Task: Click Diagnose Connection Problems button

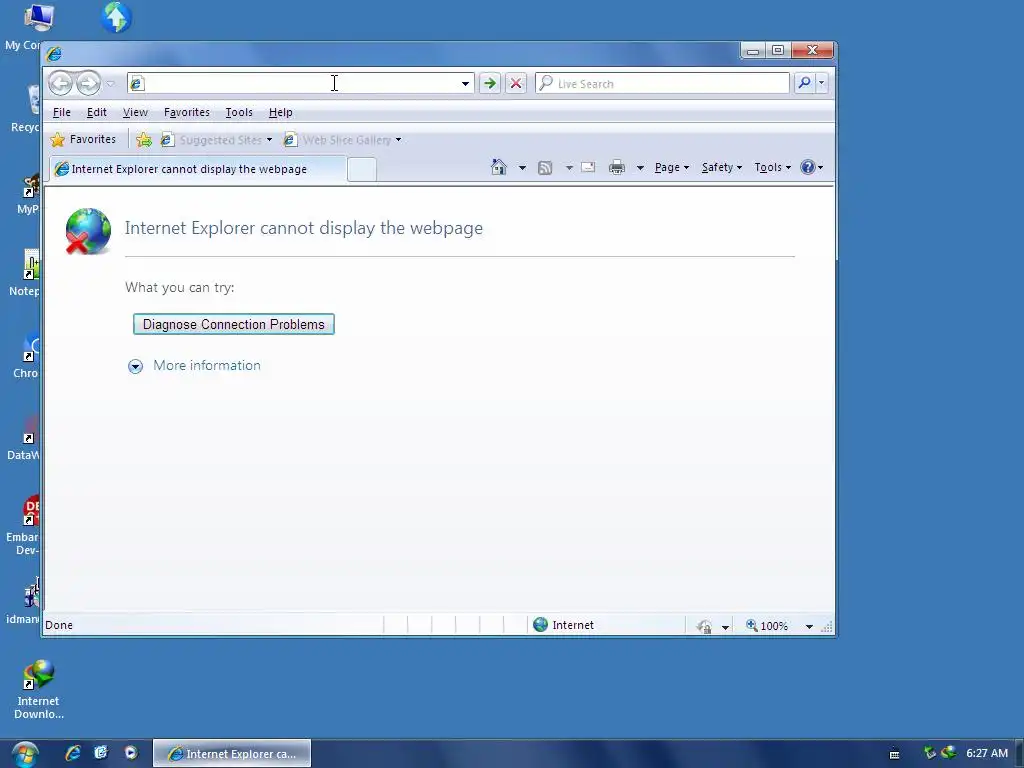Action: coord(234,324)
